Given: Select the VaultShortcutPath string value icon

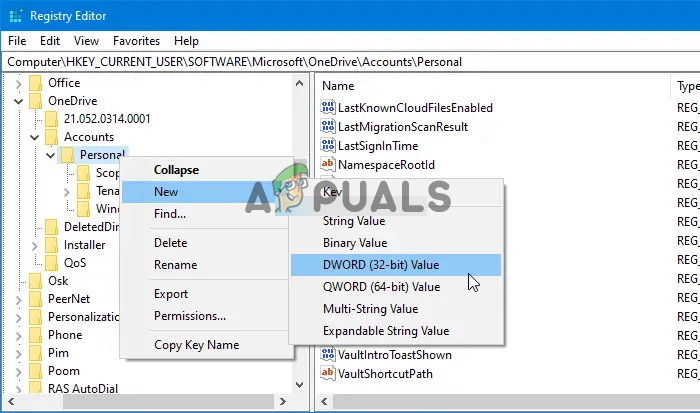Looking at the screenshot, I should coord(328,373).
